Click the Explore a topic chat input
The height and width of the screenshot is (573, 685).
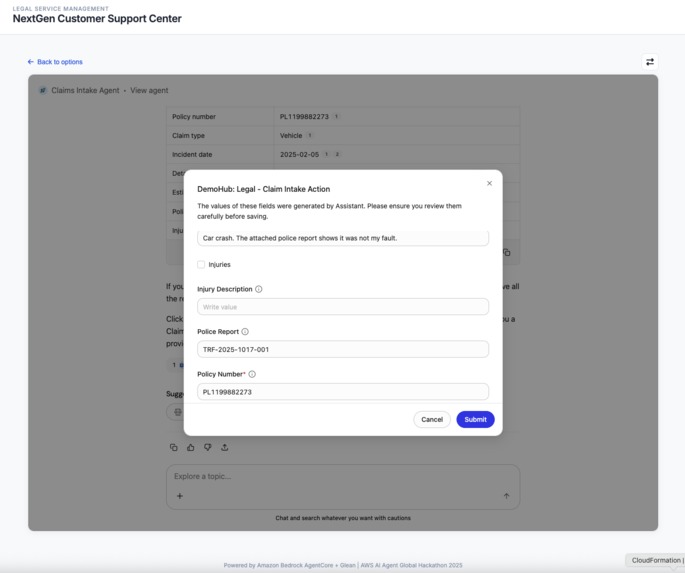pyautogui.click(x=343, y=476)
